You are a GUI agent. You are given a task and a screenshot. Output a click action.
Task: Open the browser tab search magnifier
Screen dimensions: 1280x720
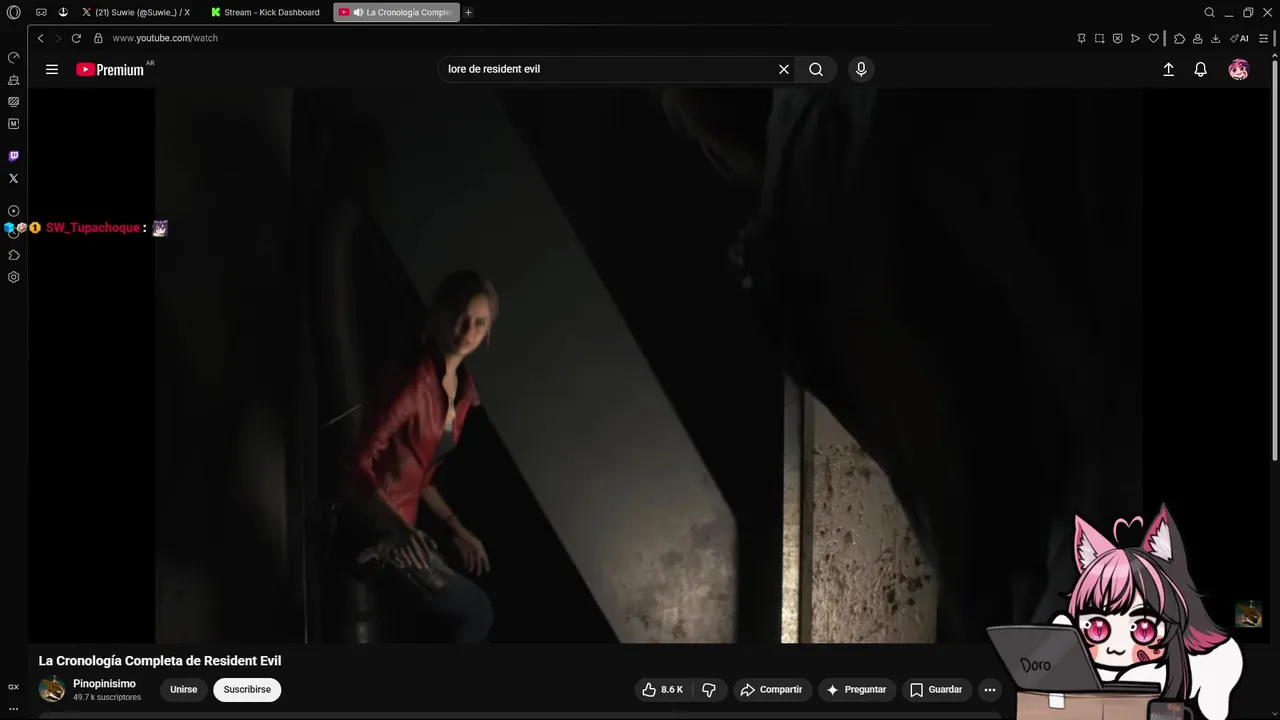point(1209,12)
